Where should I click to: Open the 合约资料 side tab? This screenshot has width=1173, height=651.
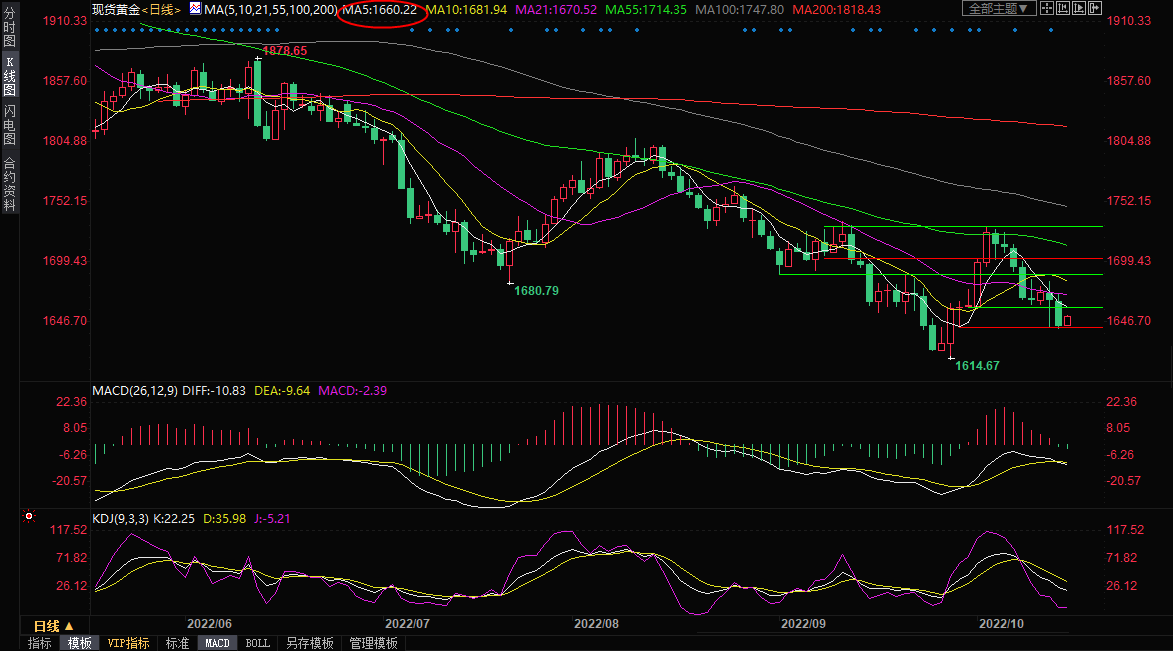point(9,184)
